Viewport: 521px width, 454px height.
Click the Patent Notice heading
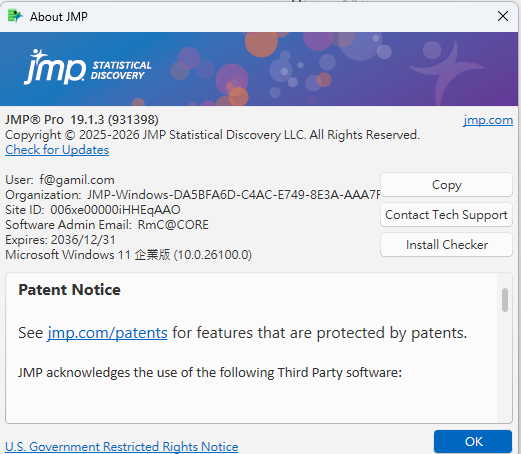click(69, 290)
